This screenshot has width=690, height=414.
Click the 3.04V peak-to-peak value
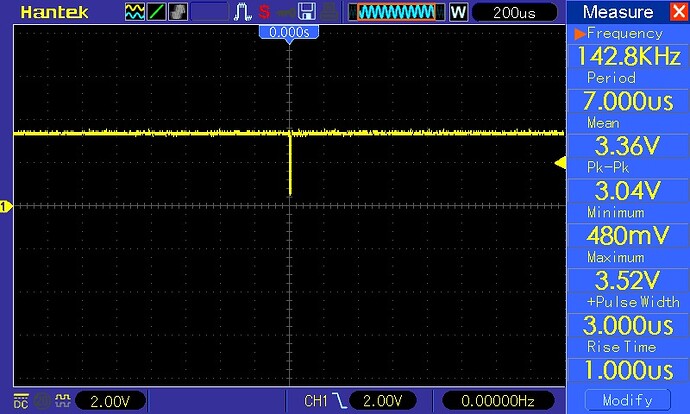click(628, 191)
